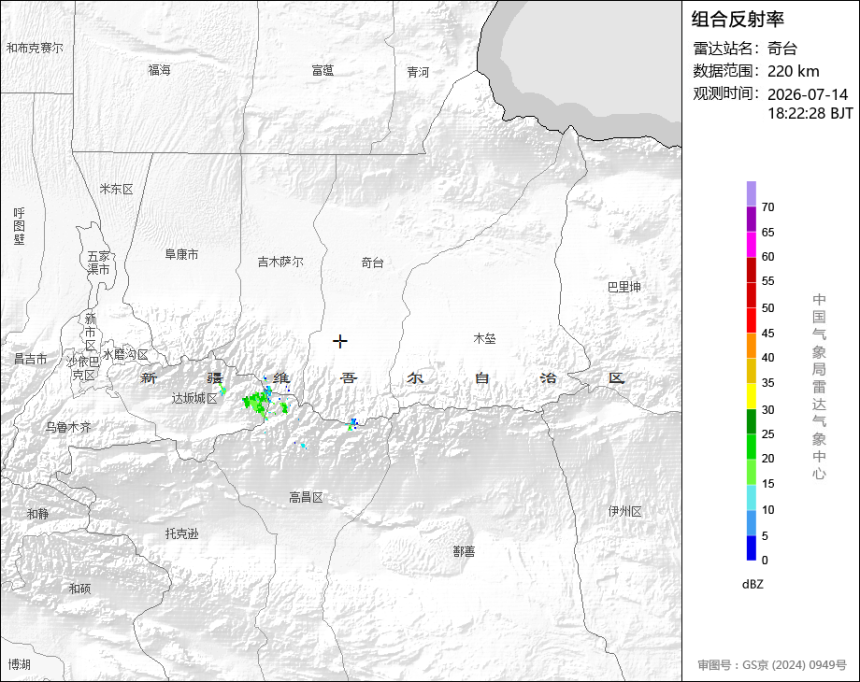Click the 木垒 map label
This screenshot has width=860, height=682.
coord(484,339)
